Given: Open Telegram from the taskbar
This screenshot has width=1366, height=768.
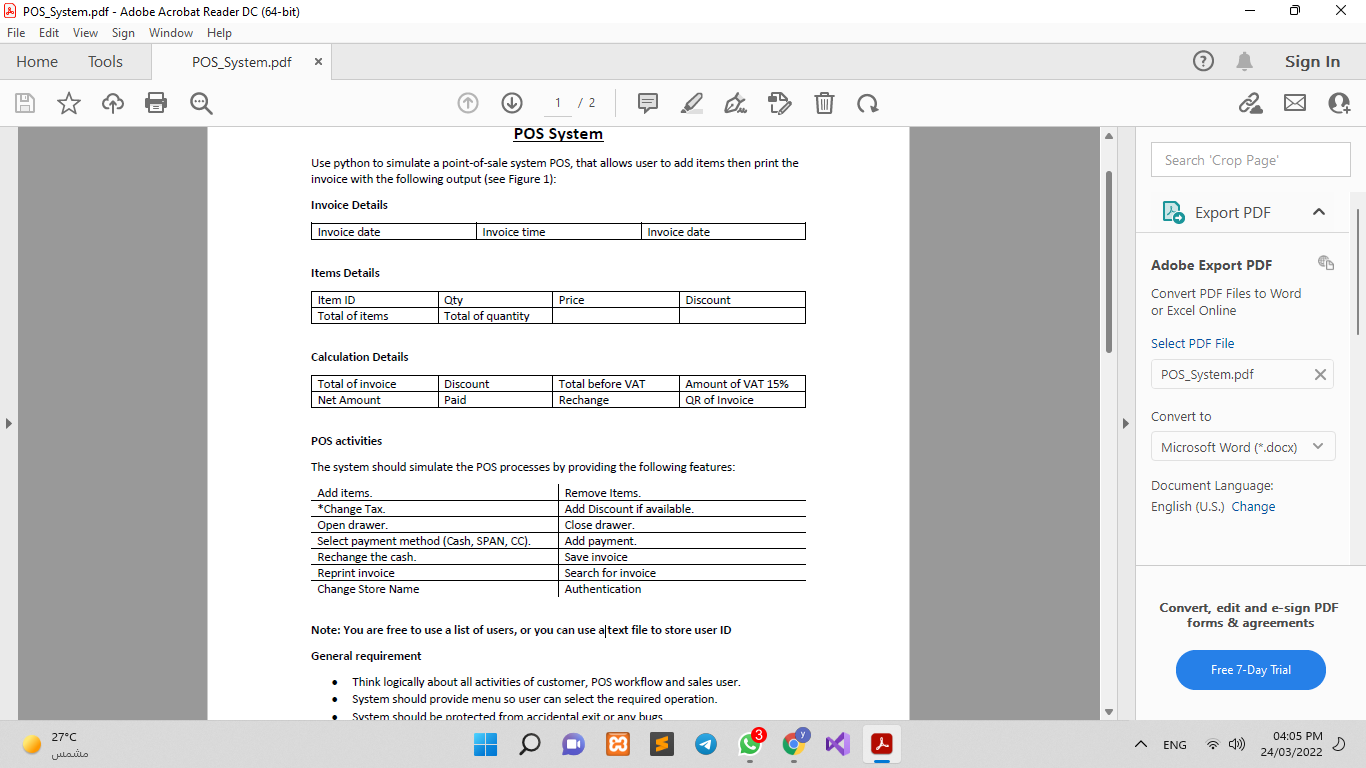Looking at the screenshot, I should coord(706,744).
